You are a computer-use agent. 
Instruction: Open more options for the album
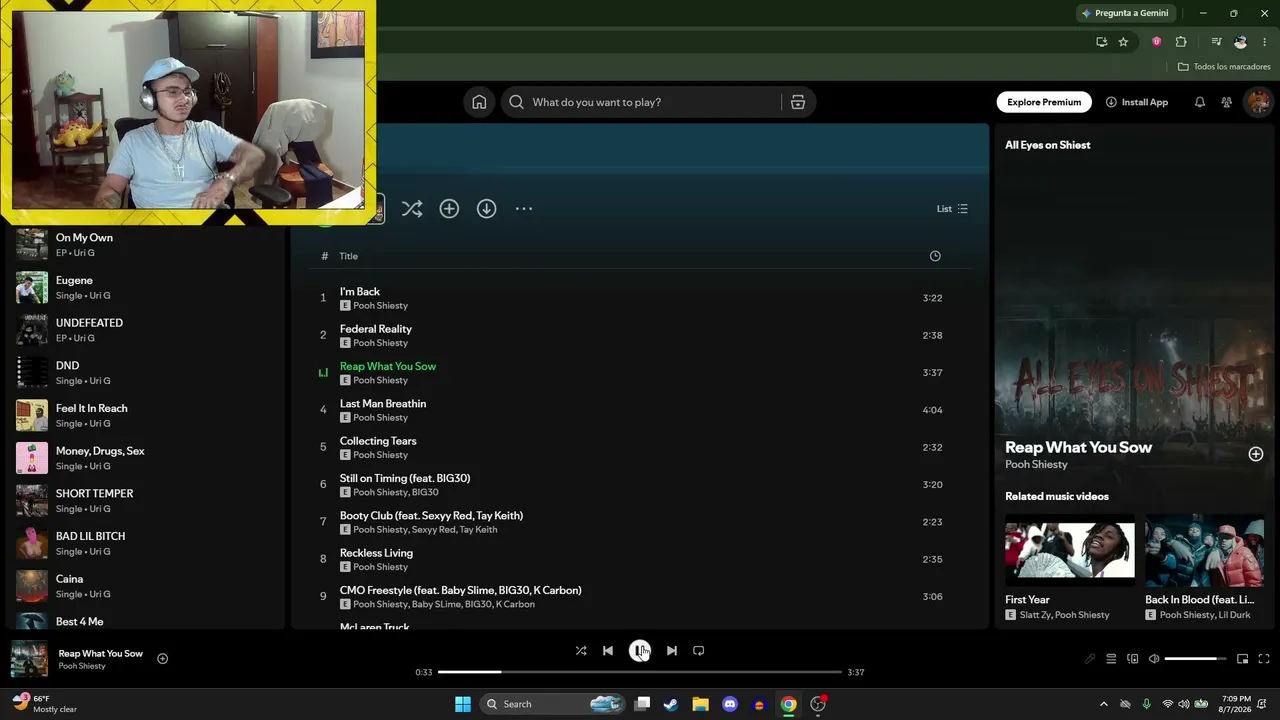point(524,209)
